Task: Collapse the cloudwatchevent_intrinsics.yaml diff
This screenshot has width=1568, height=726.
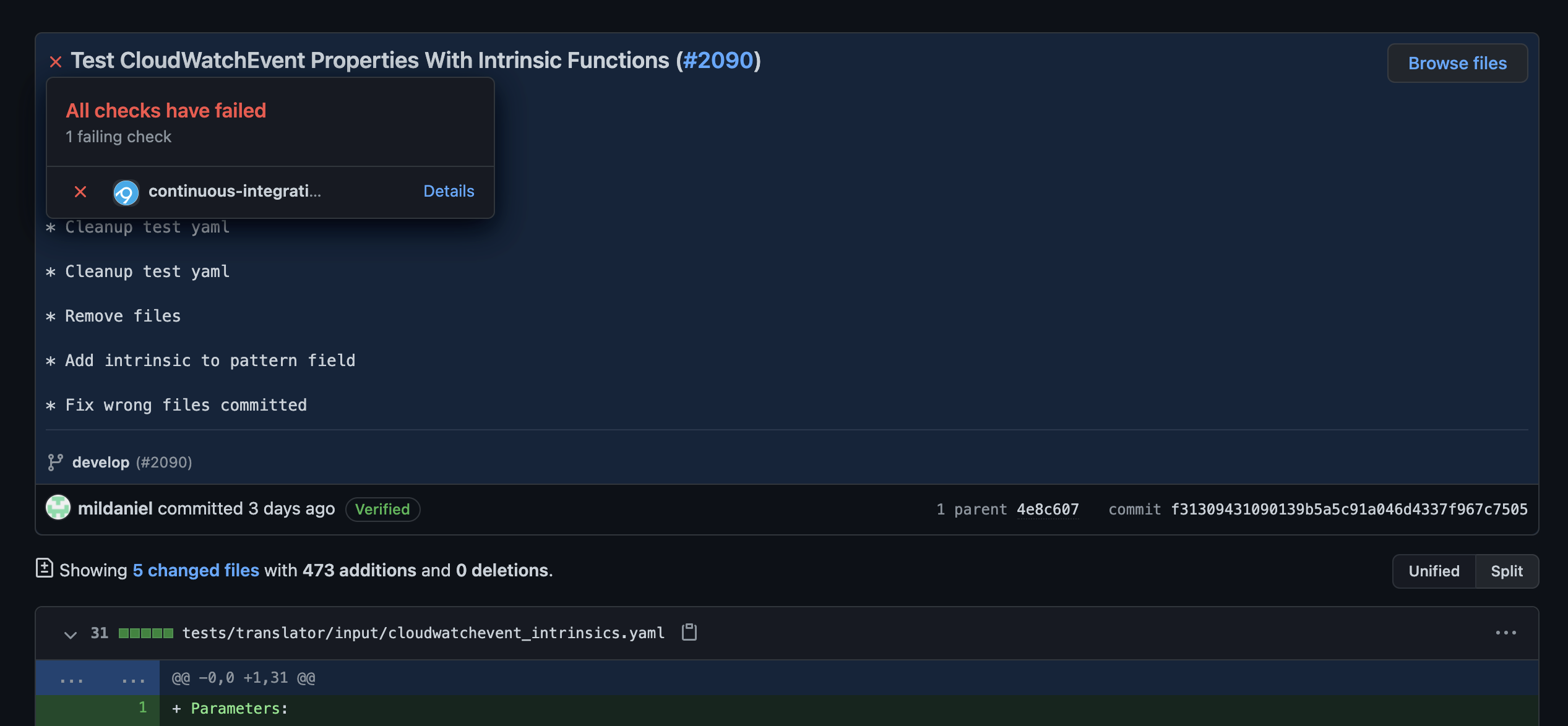Action: (71, 634)
